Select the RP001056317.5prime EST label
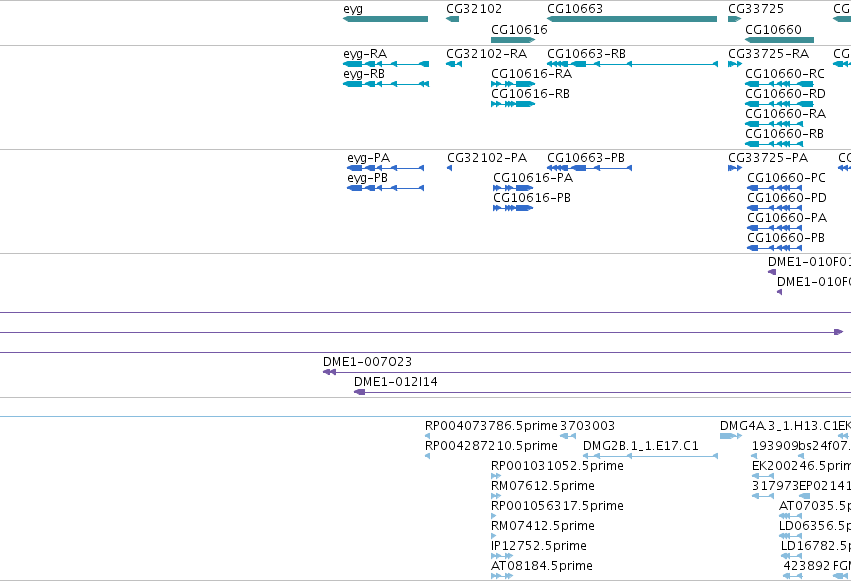Viewport: 851px width, 581px height. click(557, 506)
